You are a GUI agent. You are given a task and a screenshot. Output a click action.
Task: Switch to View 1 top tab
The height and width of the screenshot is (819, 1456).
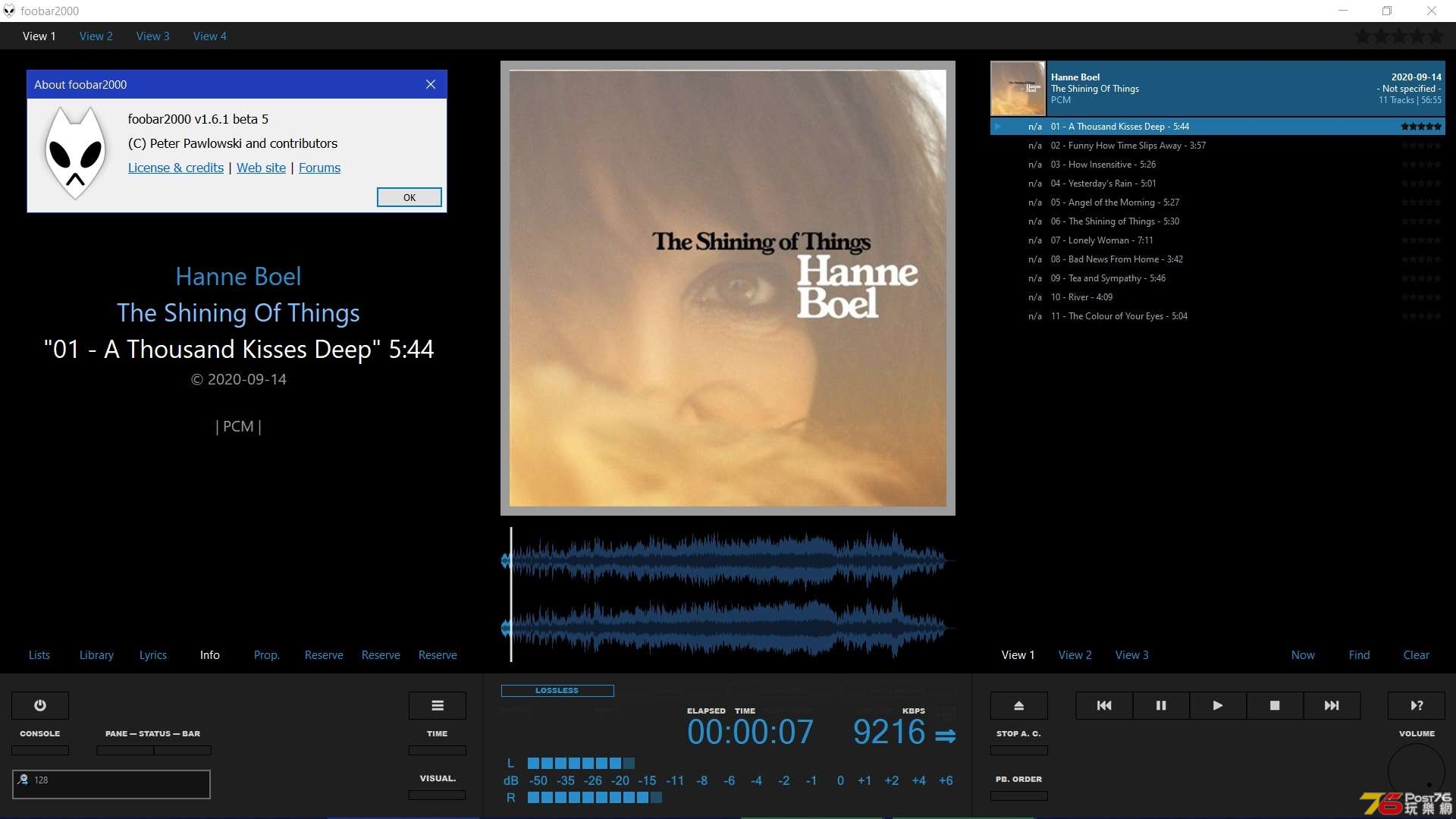(39, 36)
